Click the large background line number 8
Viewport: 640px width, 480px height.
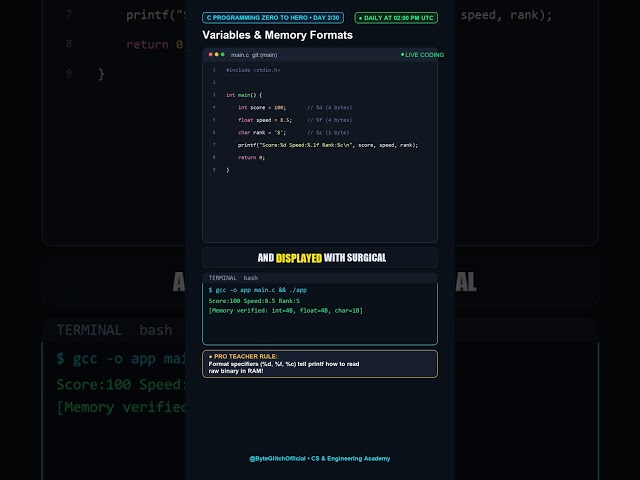tap(69, 44)
